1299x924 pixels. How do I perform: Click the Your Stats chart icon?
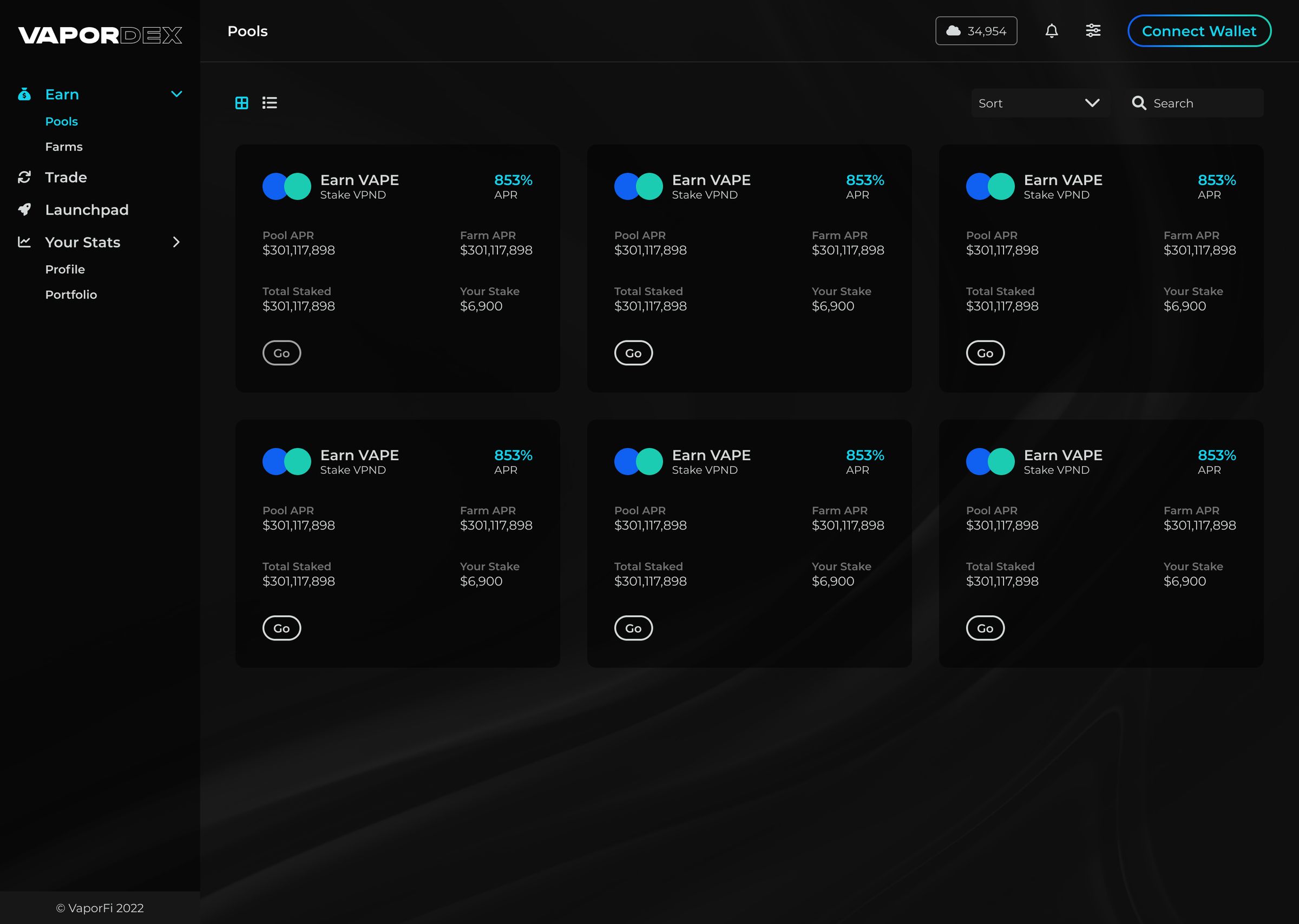point(24,242)
